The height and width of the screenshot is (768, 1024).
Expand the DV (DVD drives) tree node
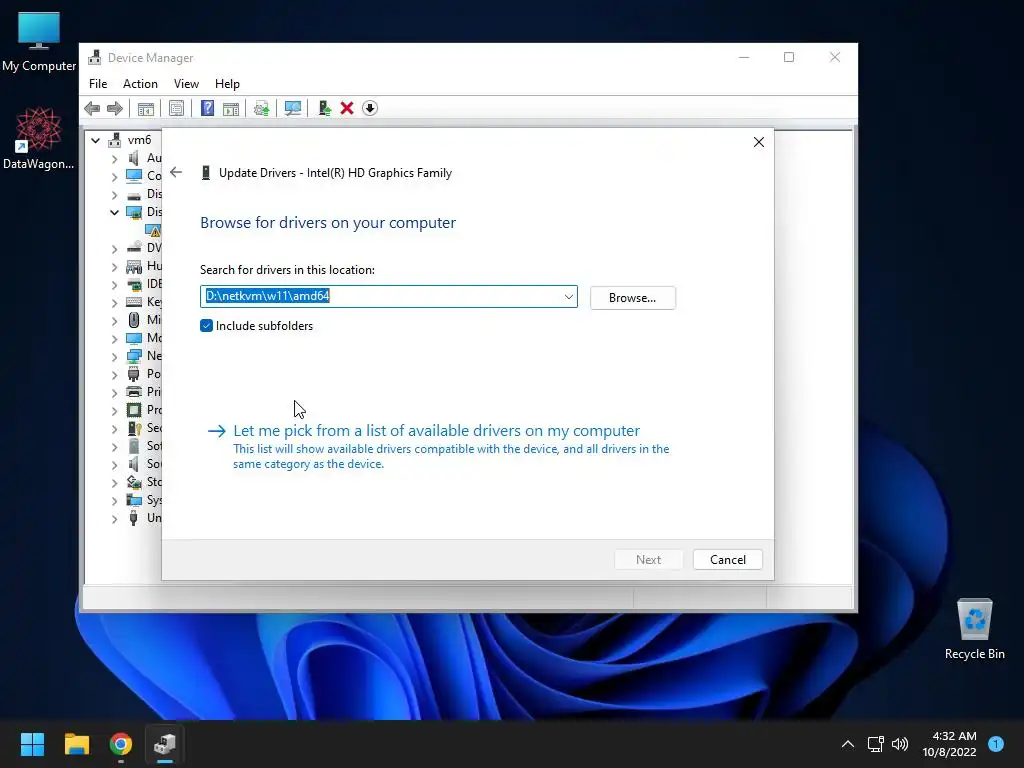(114, 248)
